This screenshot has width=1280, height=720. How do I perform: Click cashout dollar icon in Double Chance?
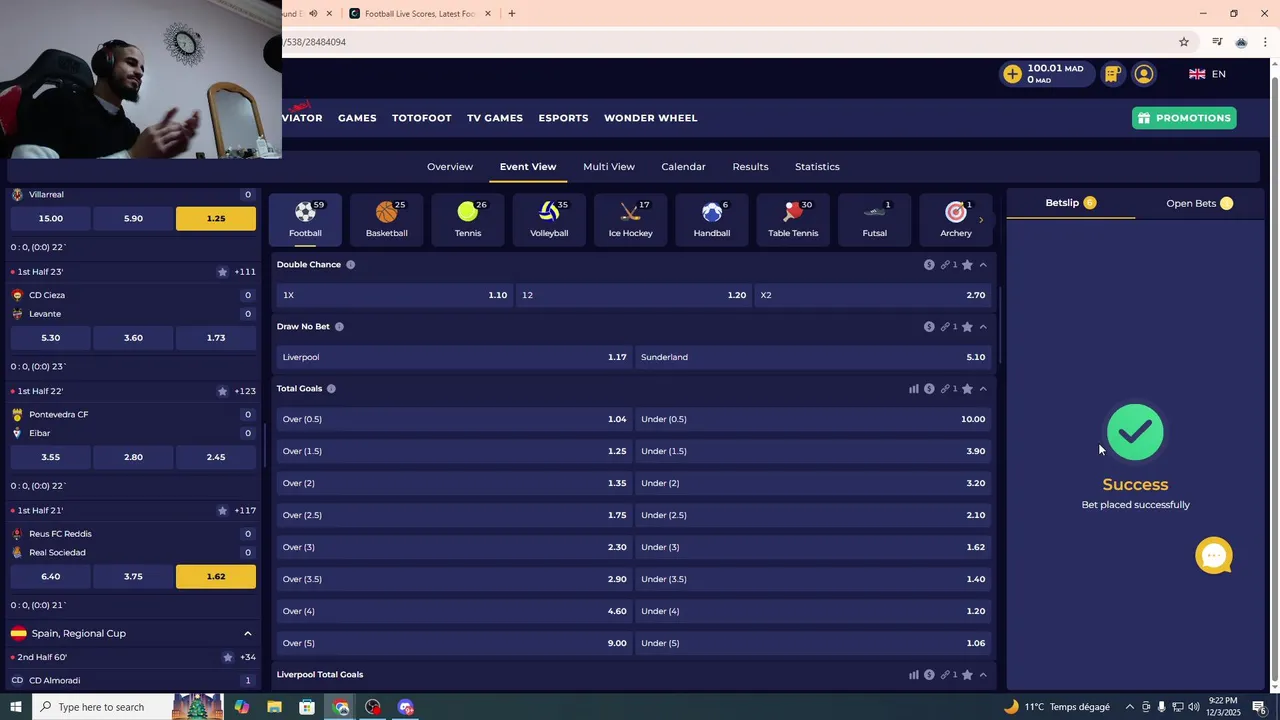(929, 265)
